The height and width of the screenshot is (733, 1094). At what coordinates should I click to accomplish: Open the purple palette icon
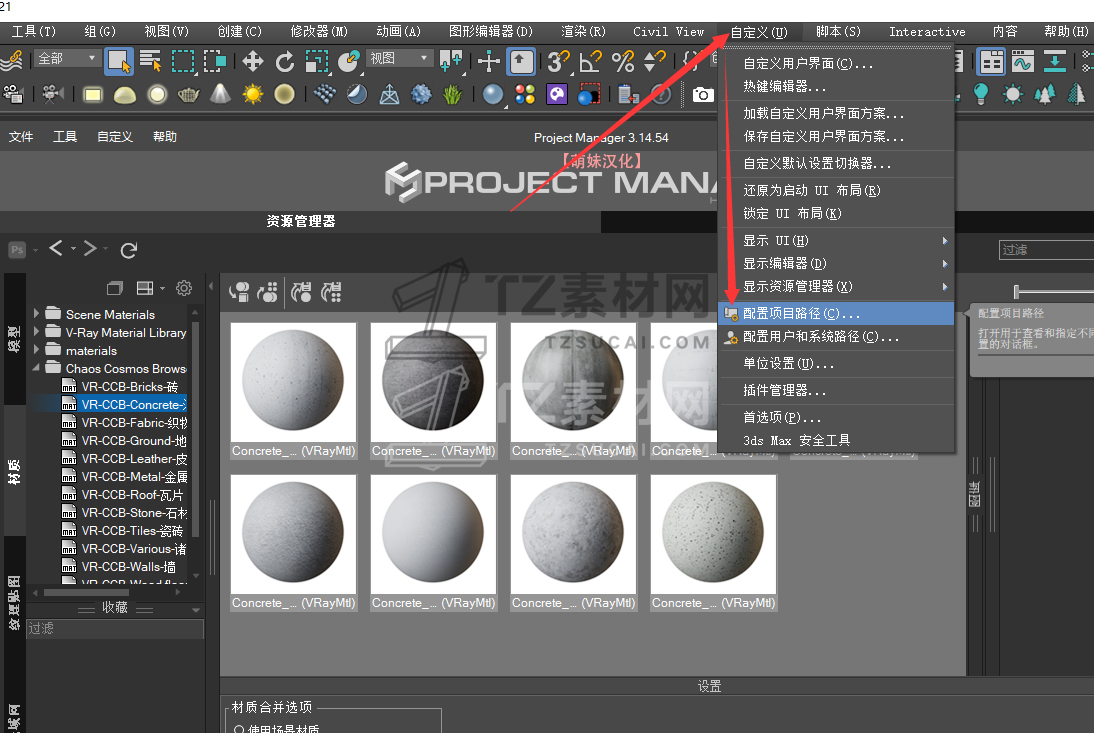click(x=557, y=94)
